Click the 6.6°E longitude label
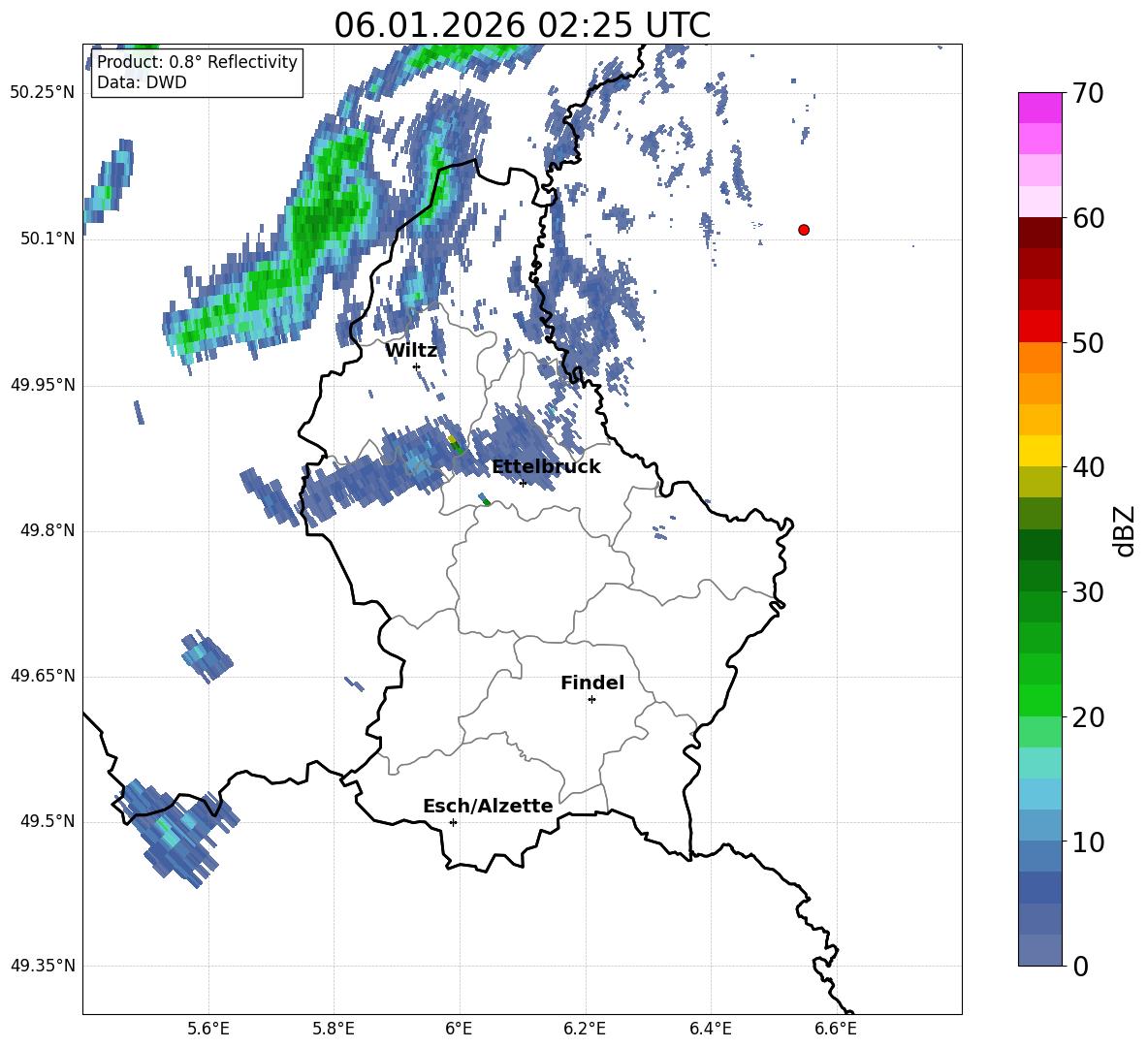The width and height of the screenshot is (1148, 1048). pos(836,1029)
